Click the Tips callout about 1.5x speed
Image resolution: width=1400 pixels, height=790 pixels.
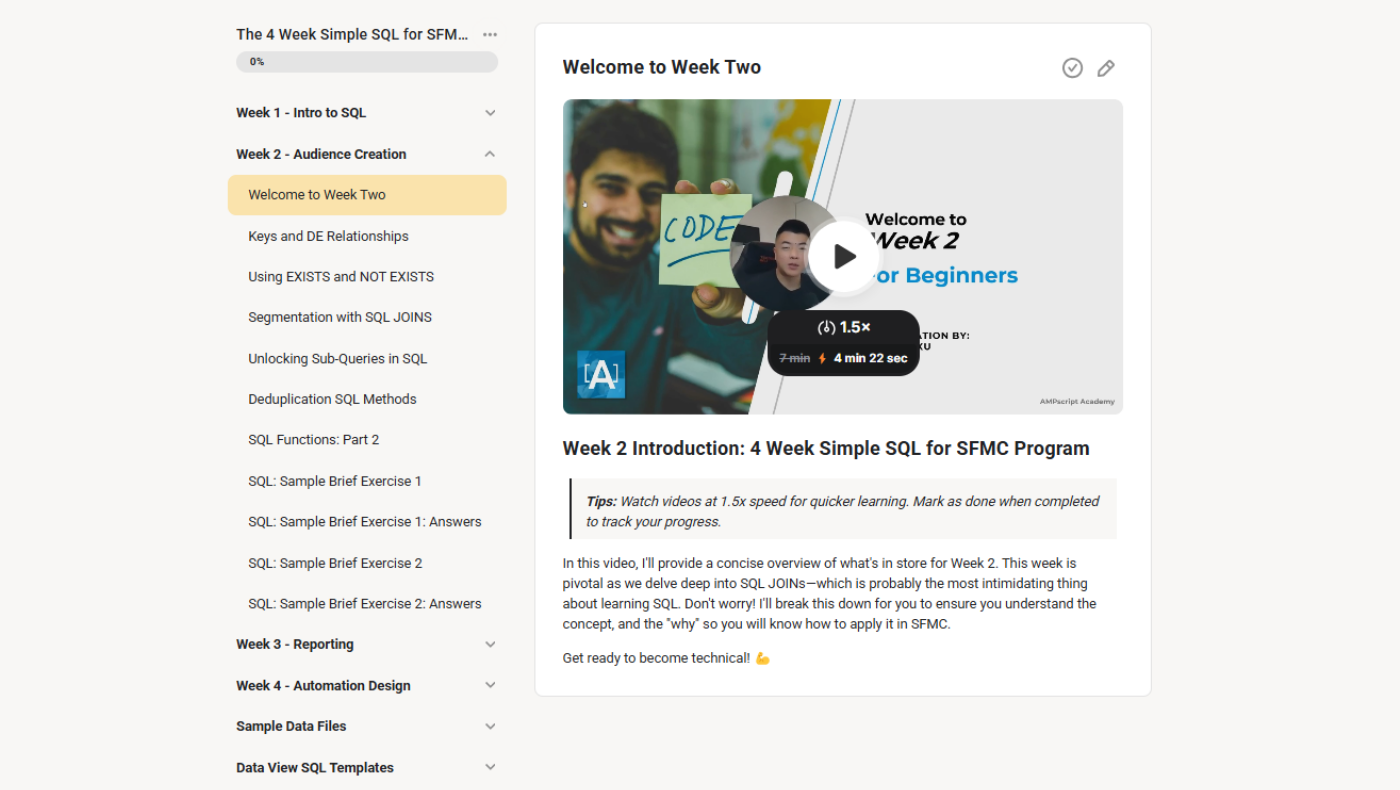point(843,511)
